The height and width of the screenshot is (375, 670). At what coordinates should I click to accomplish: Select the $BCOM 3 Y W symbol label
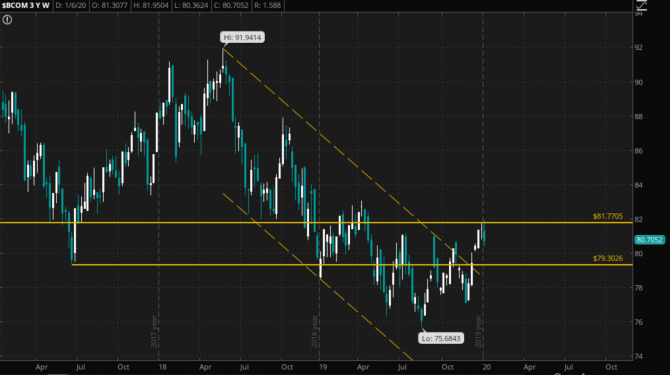(26, 6)
